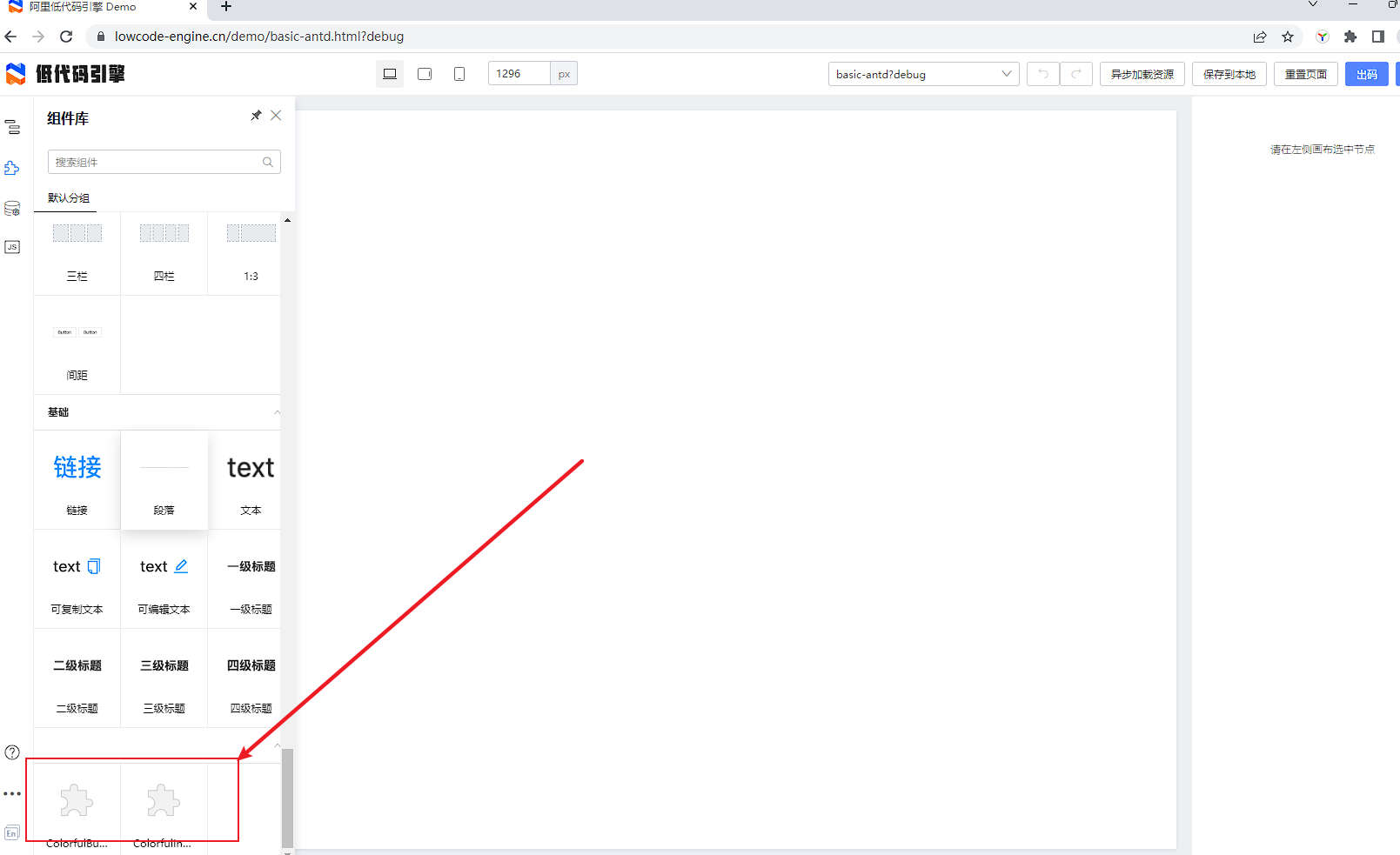This screenshot has height=855, width=1400.
Task: Close the 阿里低代码引擎 Demo browser tab
Action: pos(193,6)
